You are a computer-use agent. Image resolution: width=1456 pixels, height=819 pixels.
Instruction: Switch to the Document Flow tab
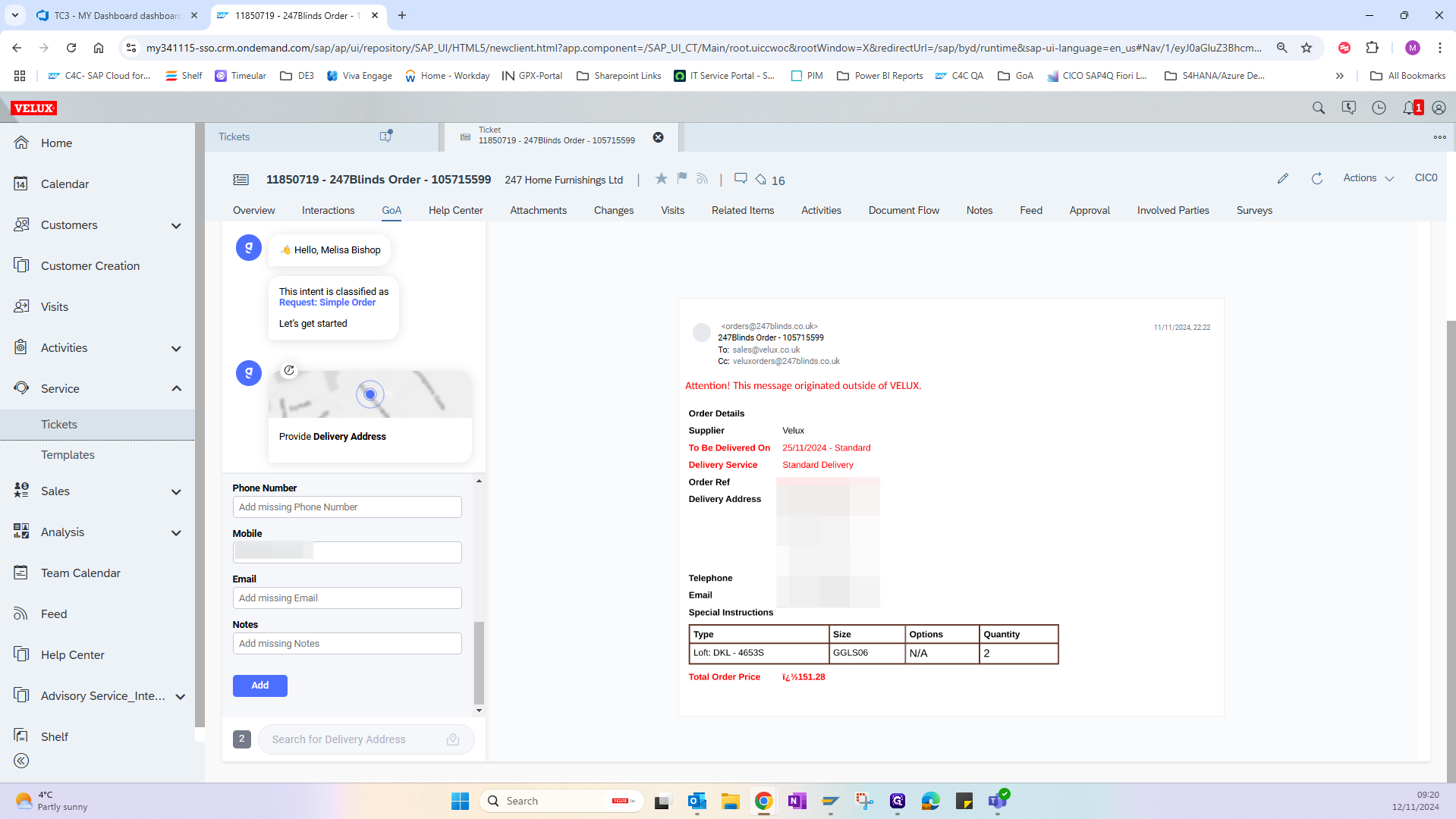[x=904, y=211]
